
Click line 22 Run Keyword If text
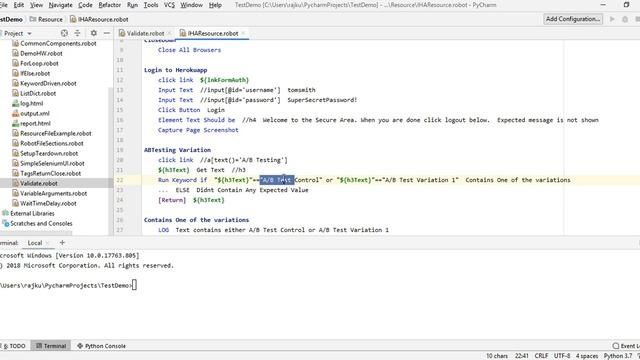182,180
